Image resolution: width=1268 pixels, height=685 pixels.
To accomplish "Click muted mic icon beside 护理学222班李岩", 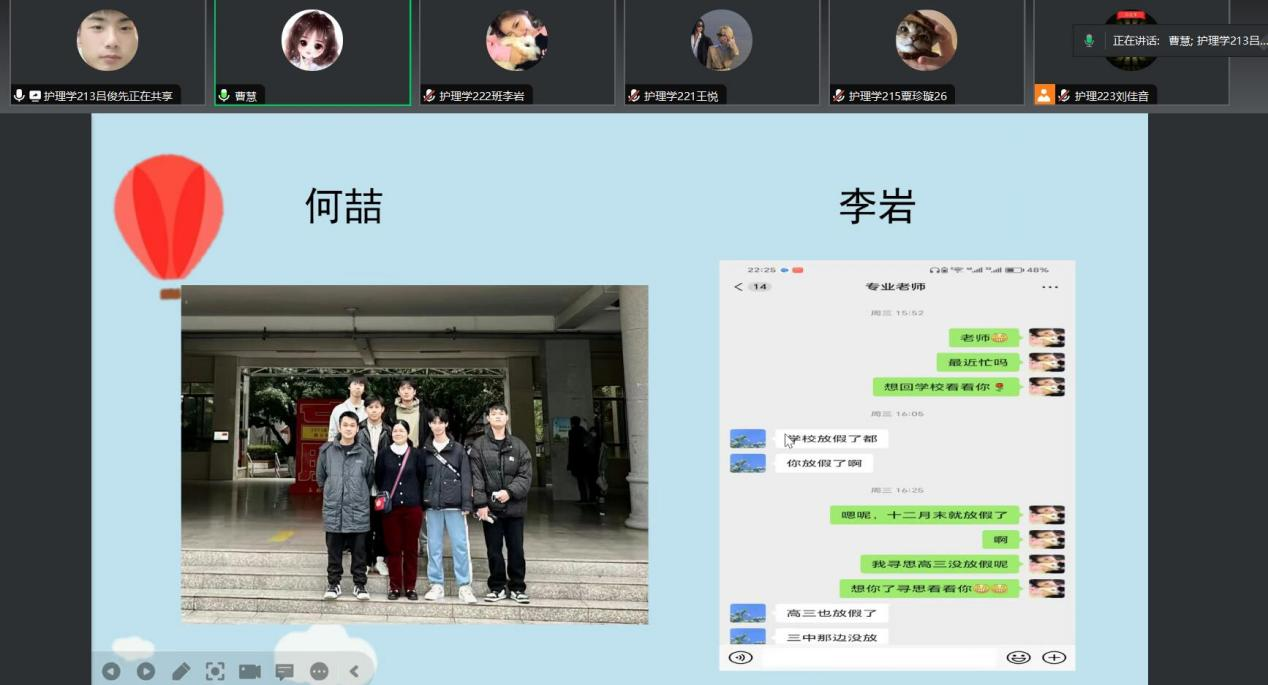I will [429, 96].
